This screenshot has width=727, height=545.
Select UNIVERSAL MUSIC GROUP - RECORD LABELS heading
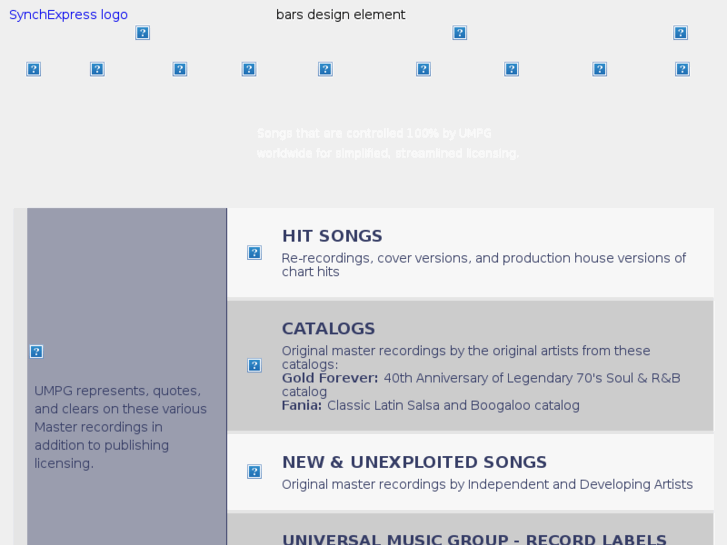pos(474,539)
